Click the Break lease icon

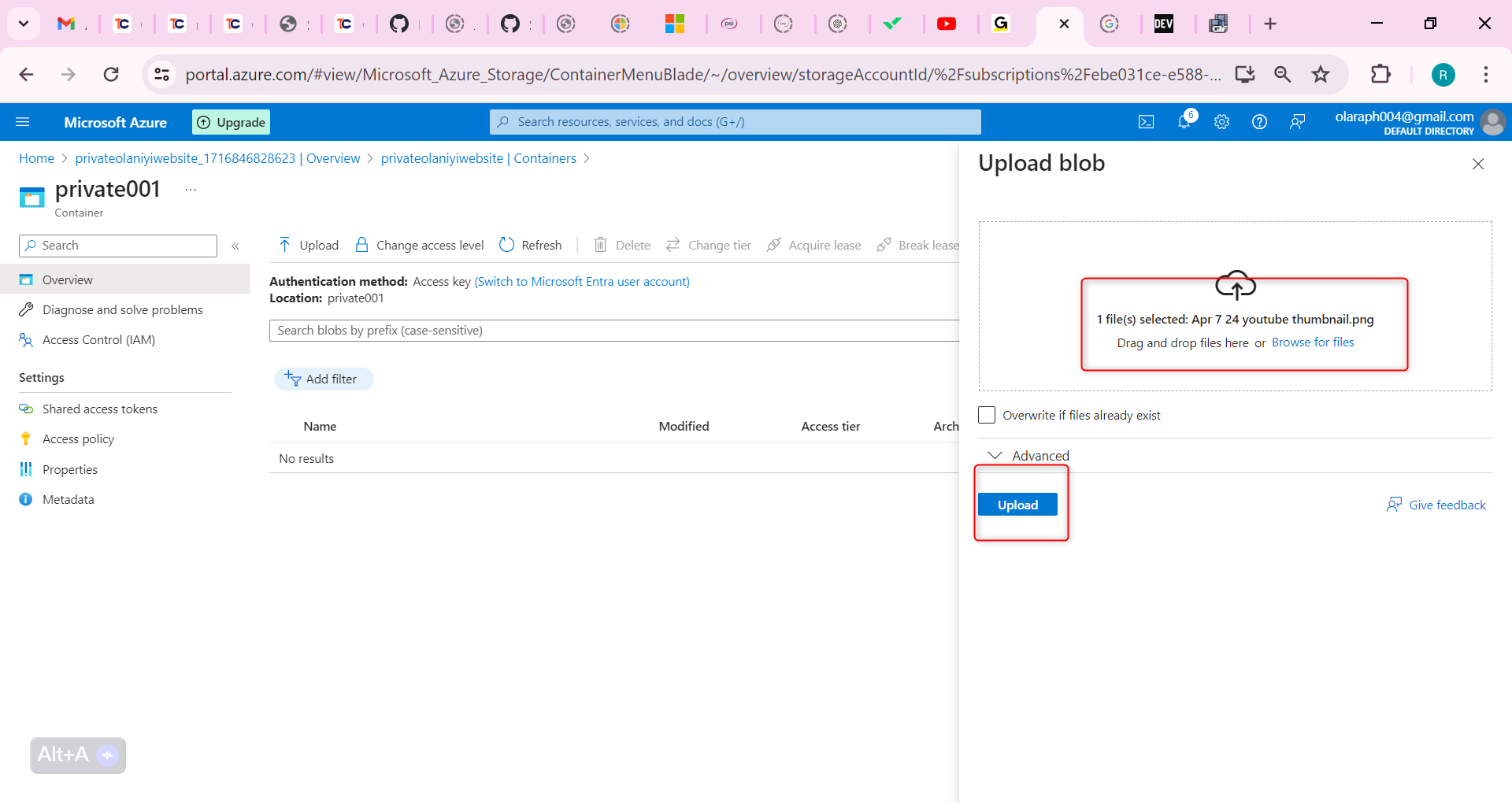pos(884,245)
